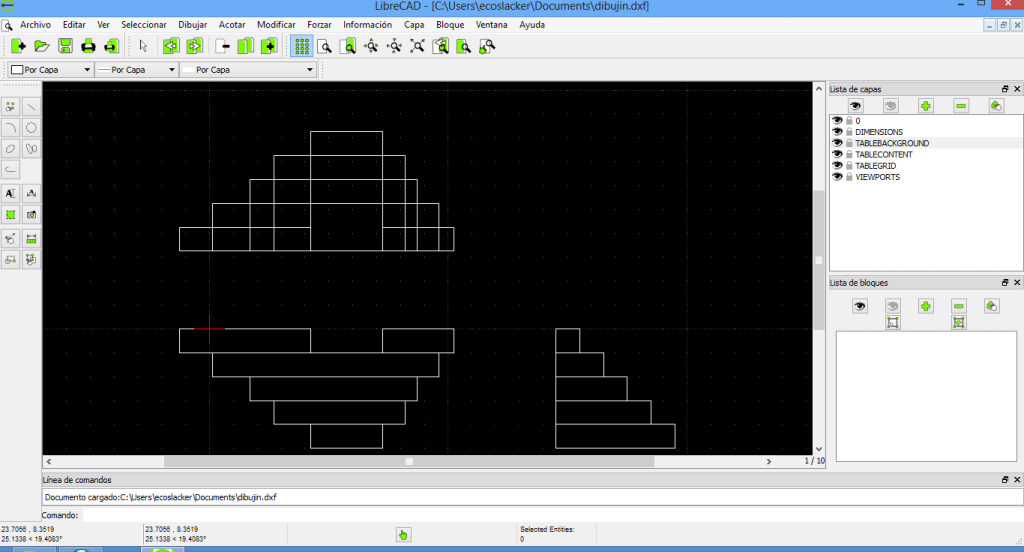Add a new layer with plus icon

[926, 105]
